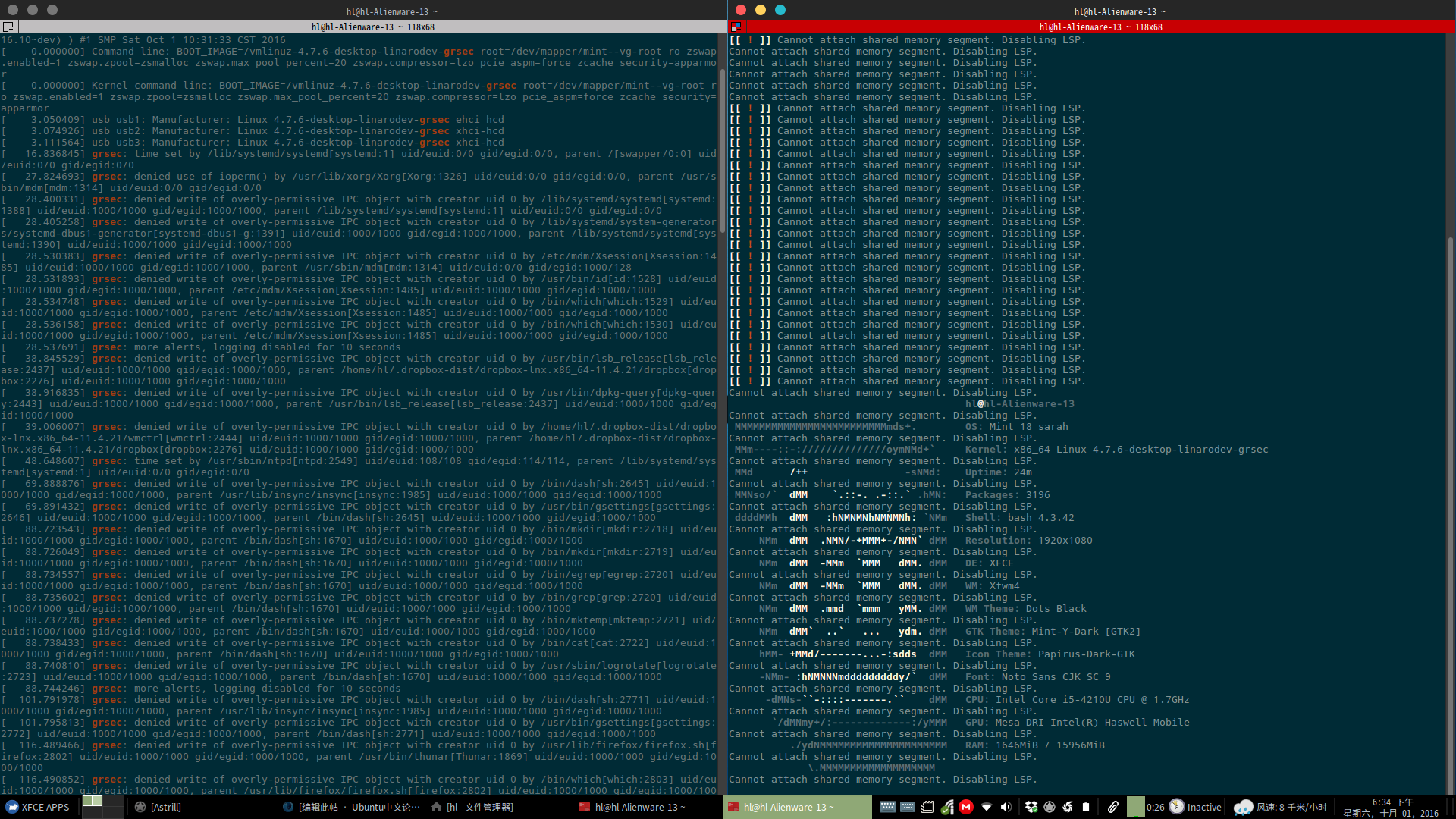Click the timer clock icon beside Inactive
Screen dimensions: 1456x819
click(1177, 806)
